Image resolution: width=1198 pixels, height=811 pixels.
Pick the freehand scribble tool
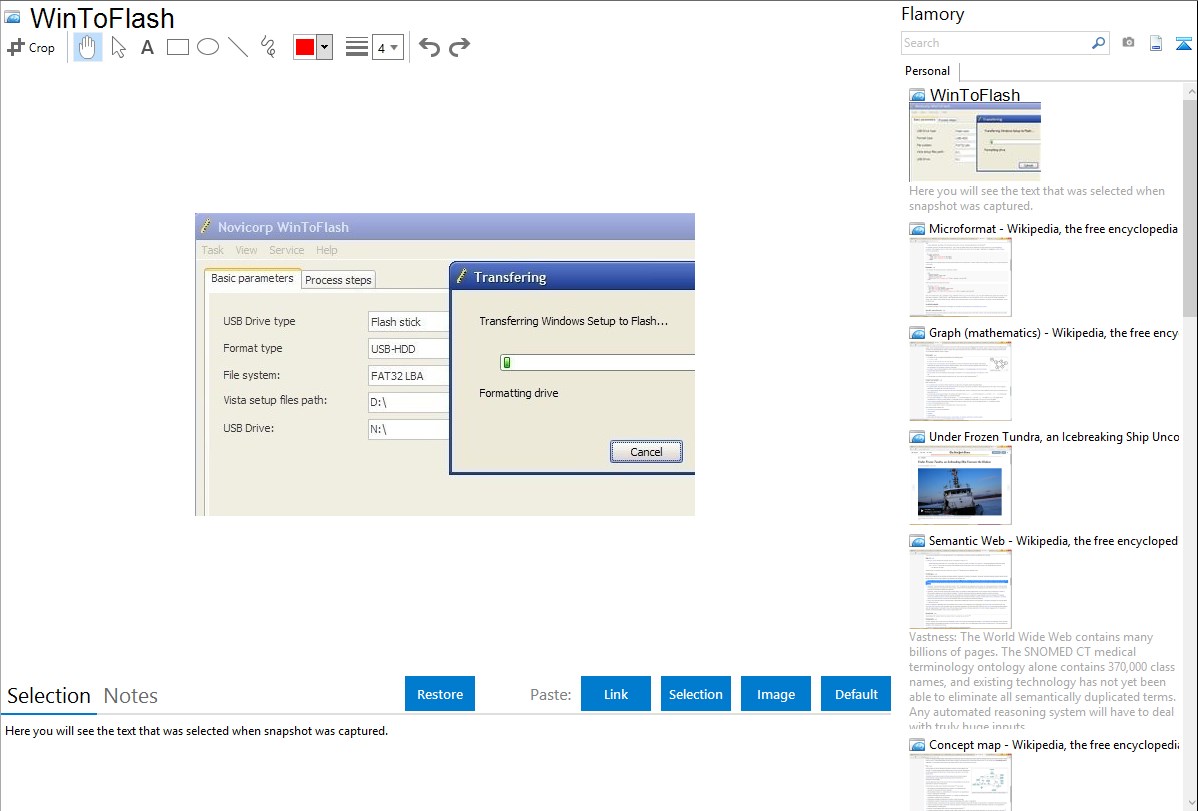268,47
